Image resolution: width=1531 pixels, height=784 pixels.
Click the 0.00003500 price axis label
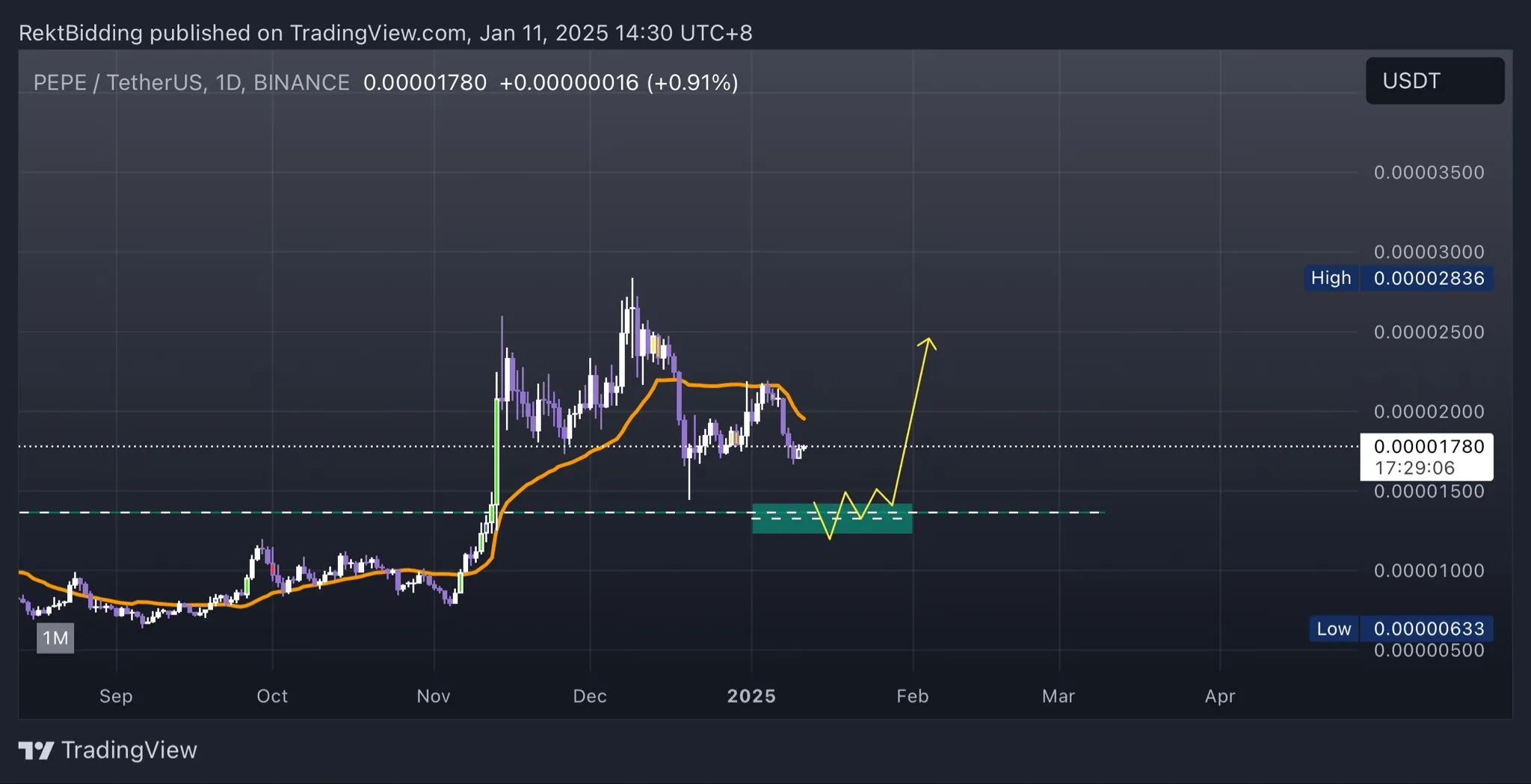[x=1429, y=173]
